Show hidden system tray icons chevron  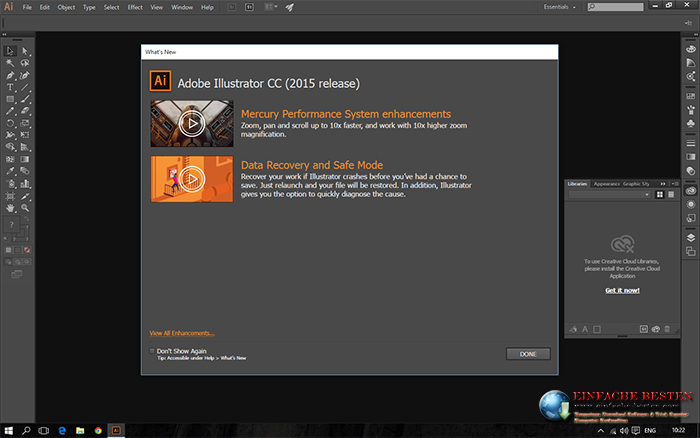(x=600, y=431)
